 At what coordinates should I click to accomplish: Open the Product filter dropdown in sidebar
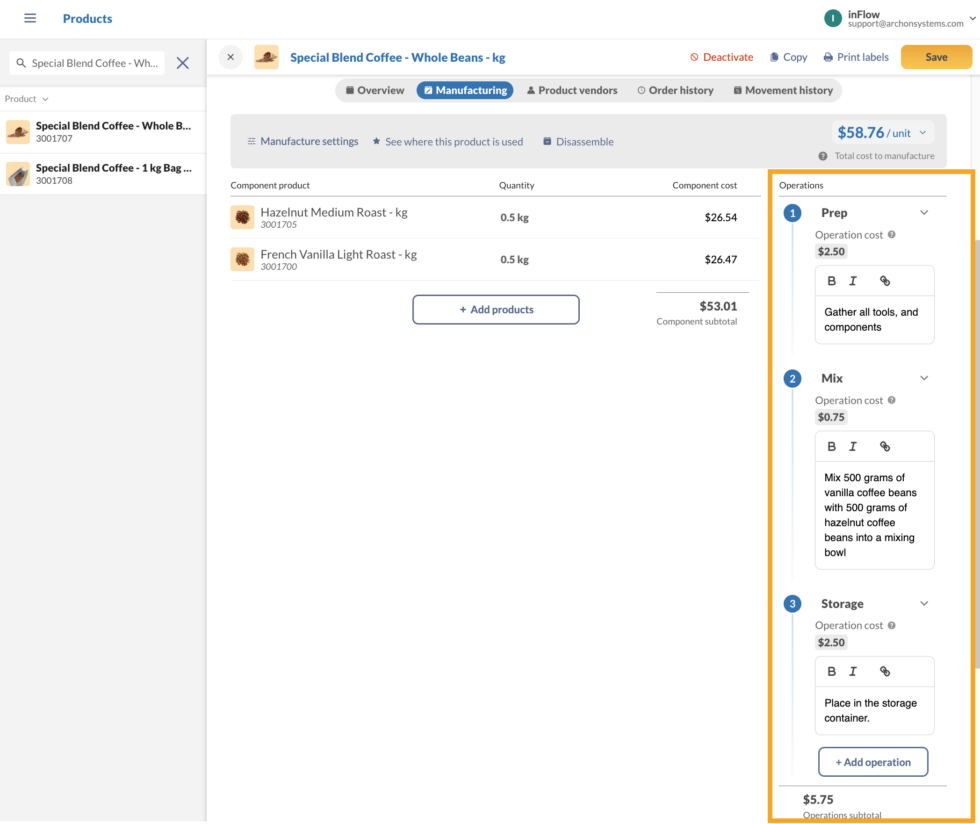coord(27,98)
